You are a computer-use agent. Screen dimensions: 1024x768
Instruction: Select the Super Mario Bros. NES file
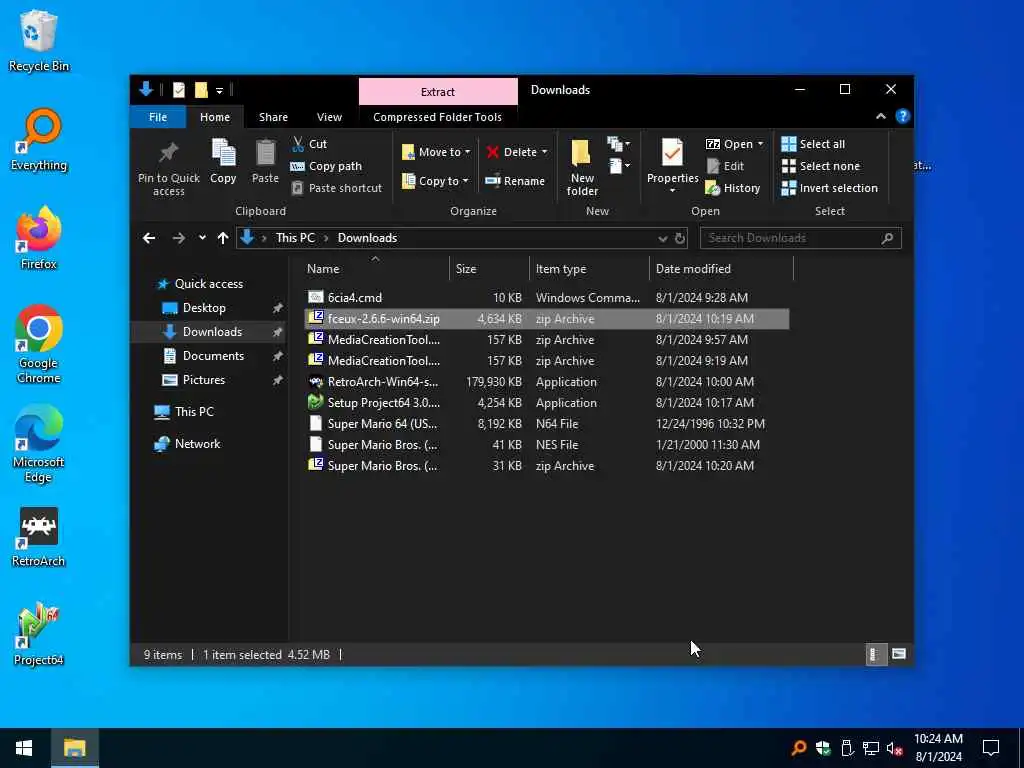[x=547, y=444]
